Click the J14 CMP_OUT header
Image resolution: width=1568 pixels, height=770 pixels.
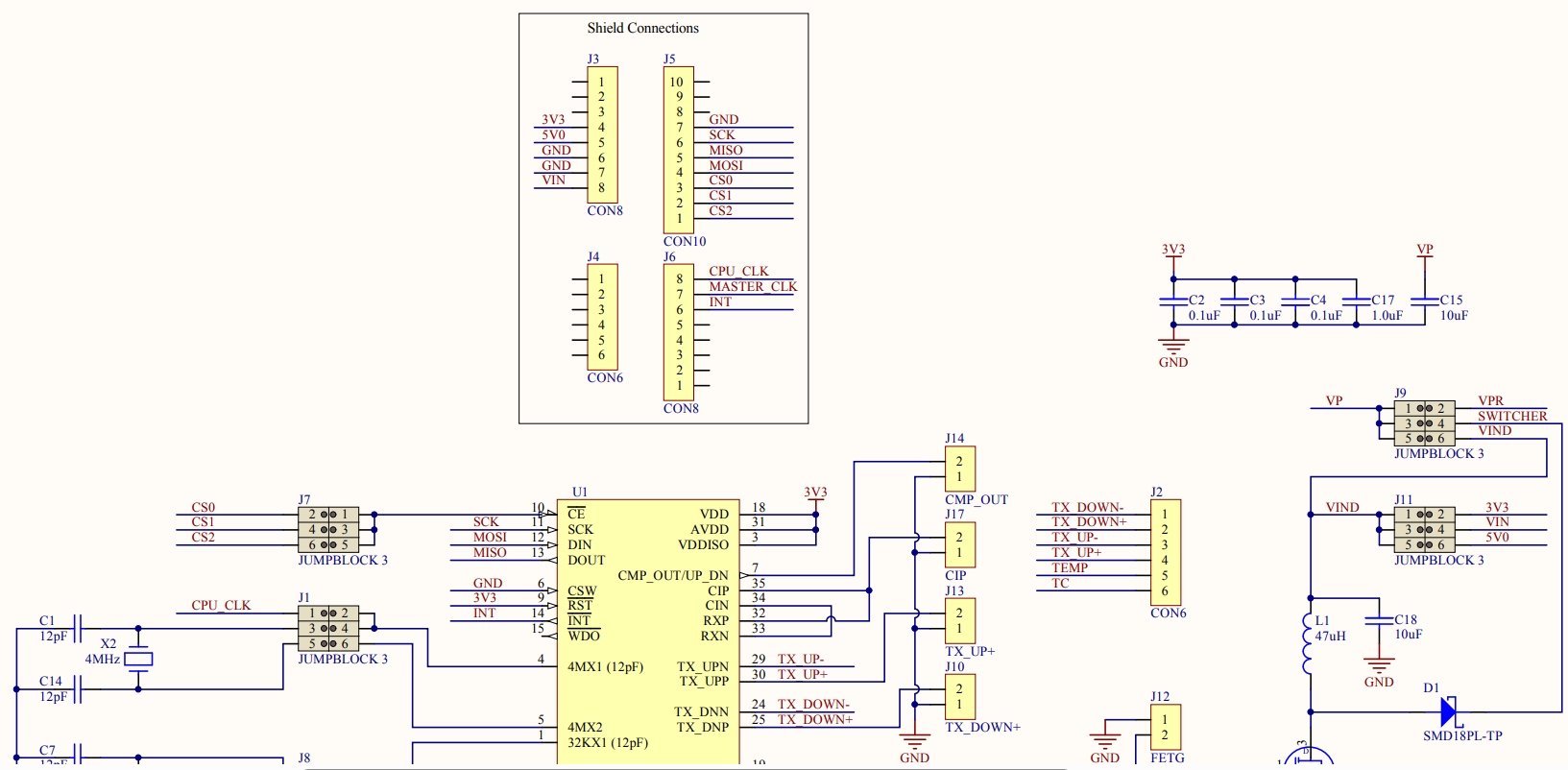(x=959, y=469)
